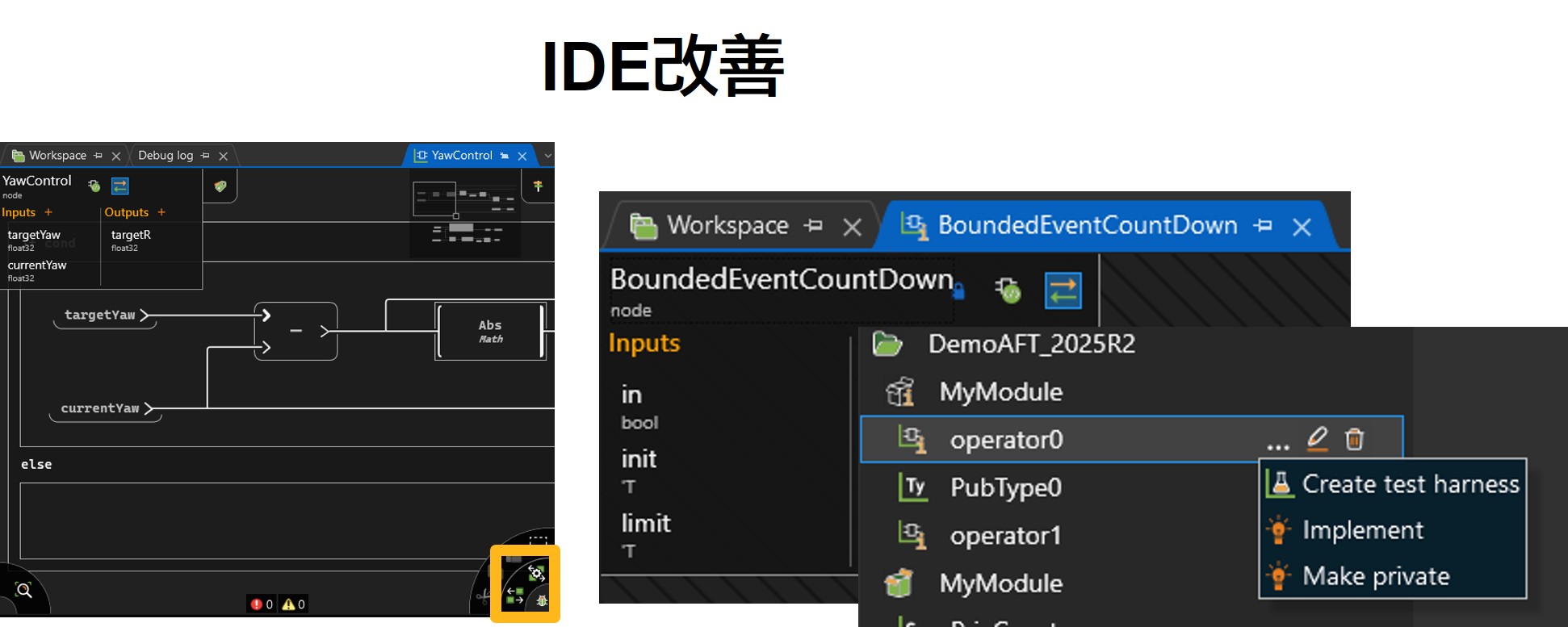Click the rename pencil icon on operator0
Image resolution: width=1568 pixels, height=627 pixels.
coord(1317,438)
